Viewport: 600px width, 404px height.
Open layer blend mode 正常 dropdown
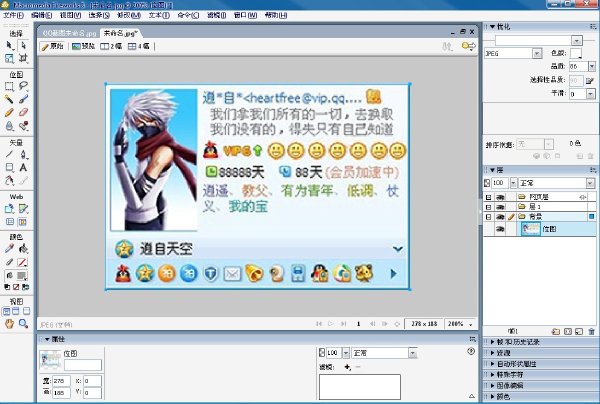[x=590, y=183]
